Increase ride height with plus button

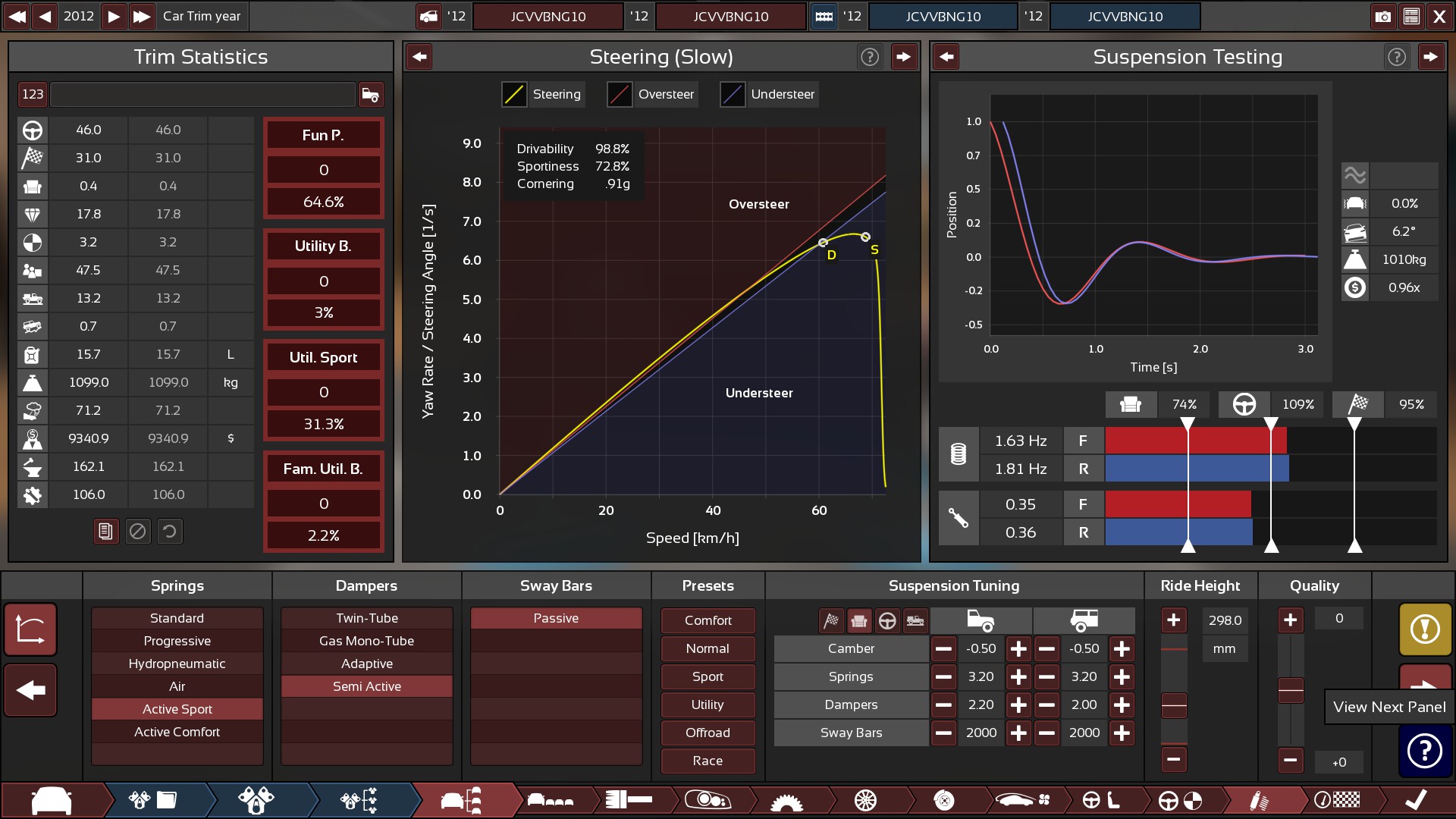click(1173, 620)
